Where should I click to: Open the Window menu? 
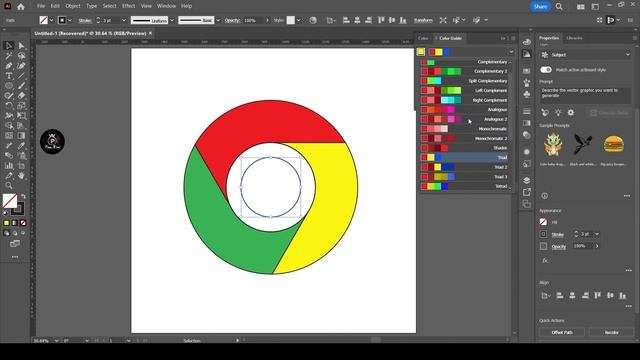pos(166,6)
